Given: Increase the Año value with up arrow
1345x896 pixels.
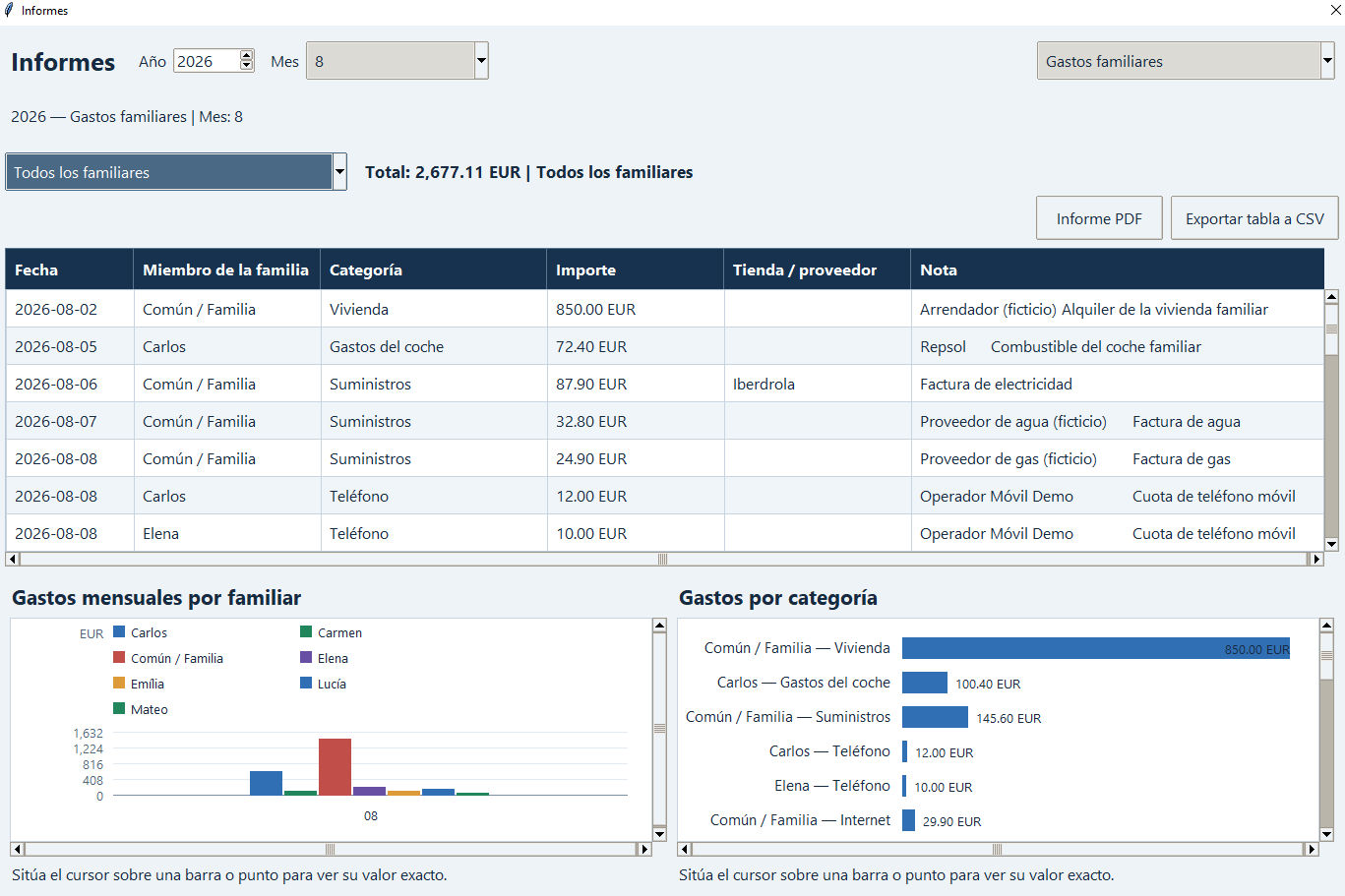Looking at the screenshot, I should [x=247, y=55].
